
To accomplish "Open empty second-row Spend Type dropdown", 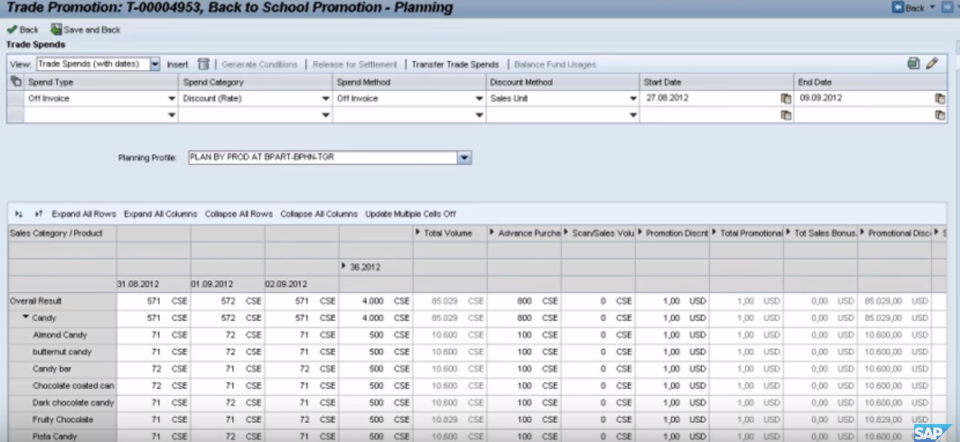I will (171, 115).
